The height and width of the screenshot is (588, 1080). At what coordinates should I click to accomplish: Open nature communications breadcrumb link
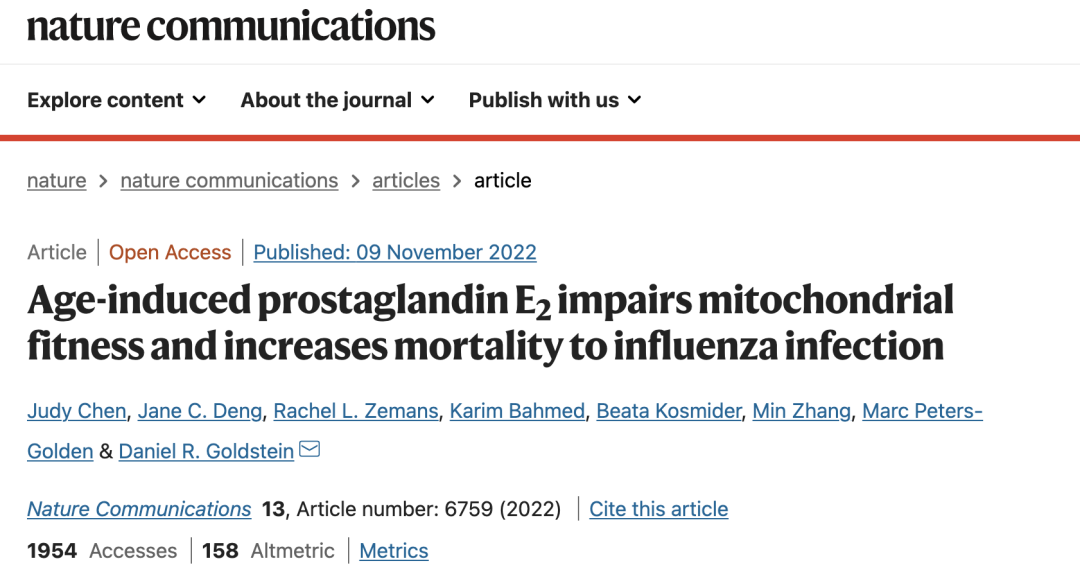[x=229, y=180]
